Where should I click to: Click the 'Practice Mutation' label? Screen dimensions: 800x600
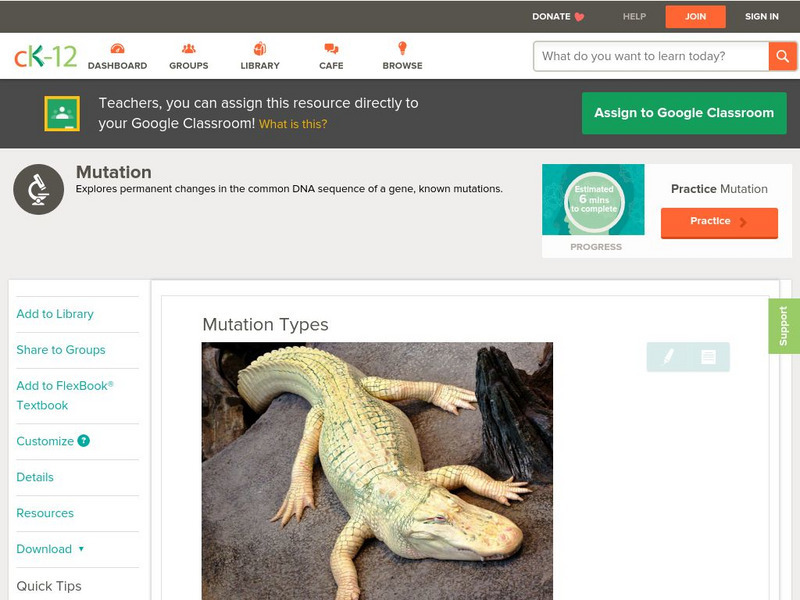point(719,189)
